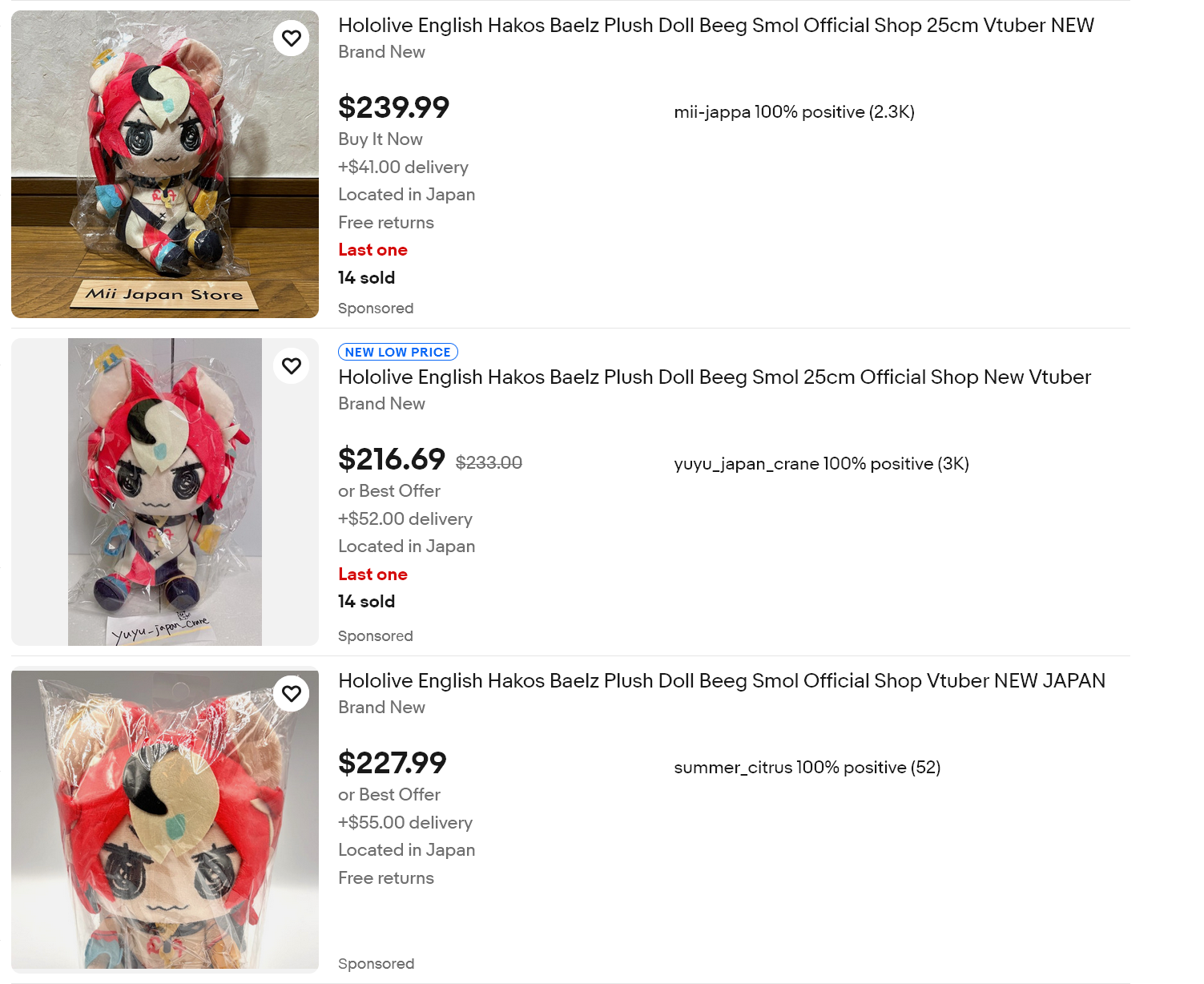
Task: Click the $239.99 price
Action: tap(393, 107)
